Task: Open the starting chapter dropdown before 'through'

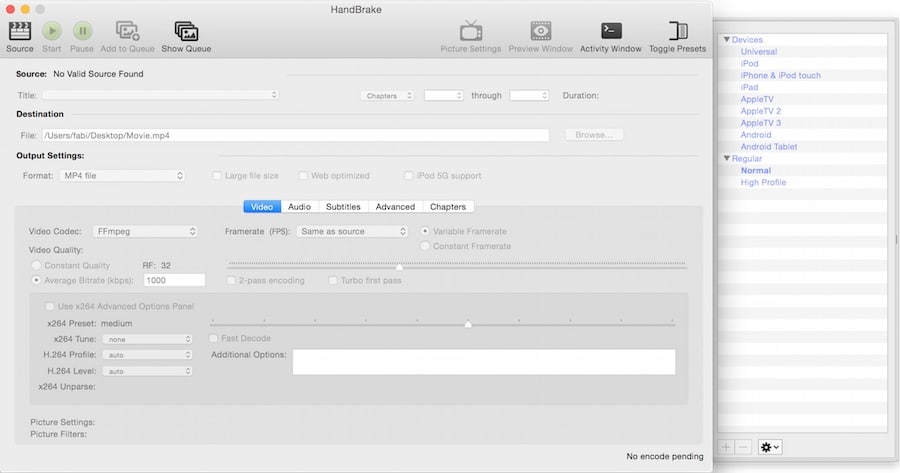Action: click(443, 96)
